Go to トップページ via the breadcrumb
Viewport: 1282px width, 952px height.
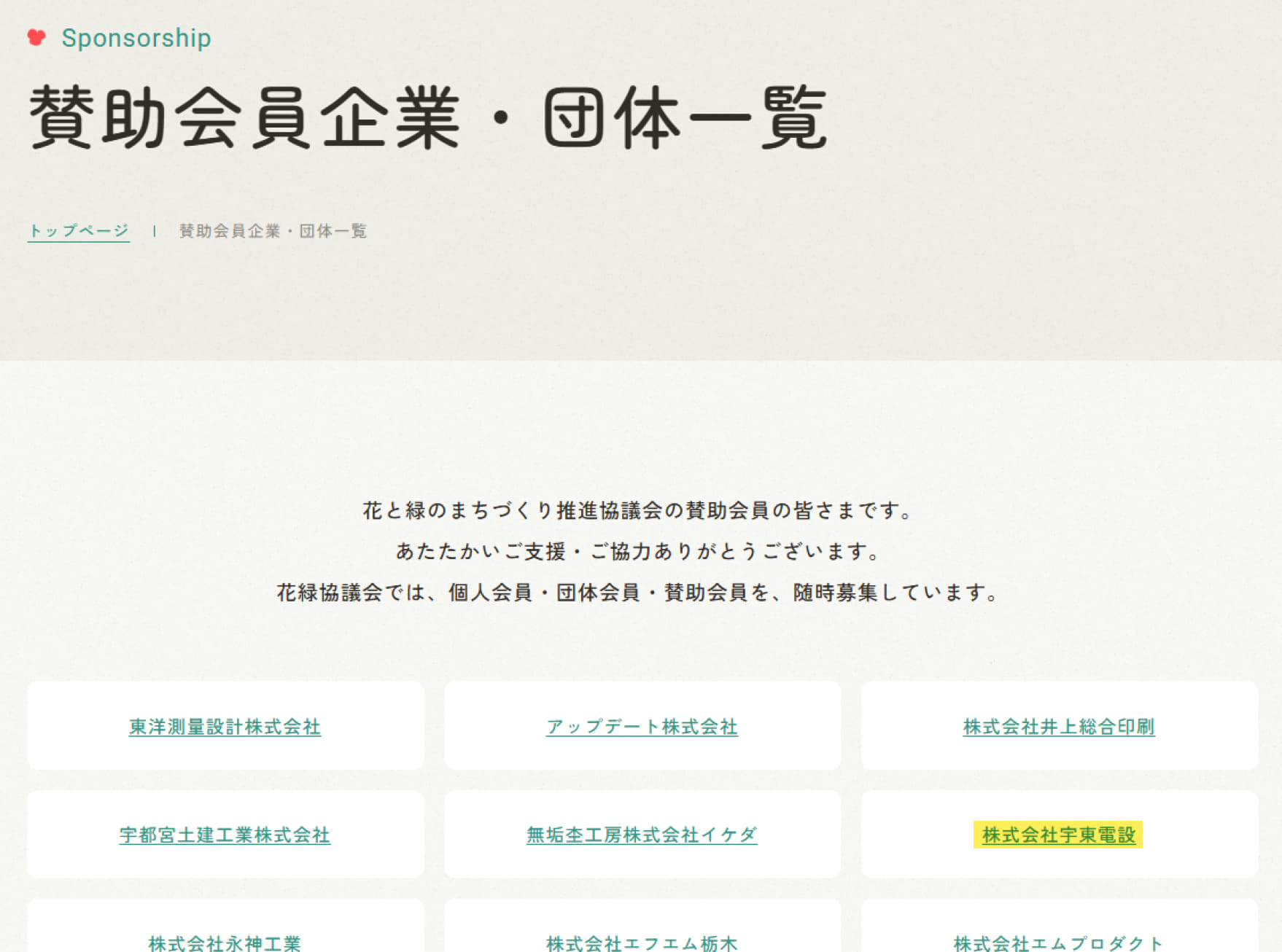[x=79, y=231]
